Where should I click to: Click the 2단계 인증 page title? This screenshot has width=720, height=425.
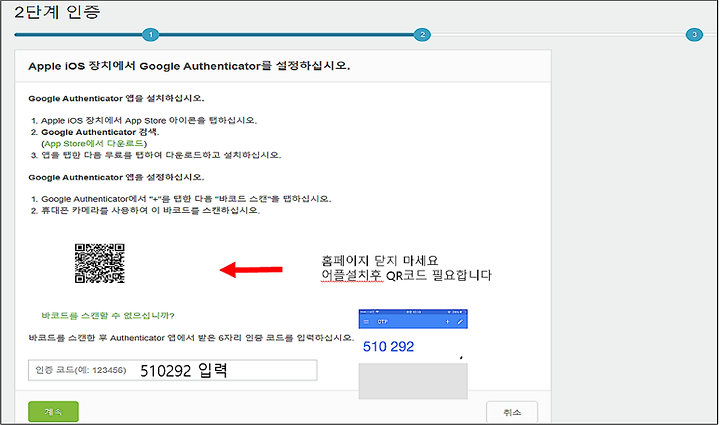pyautogui.click(x=57, y=11)
